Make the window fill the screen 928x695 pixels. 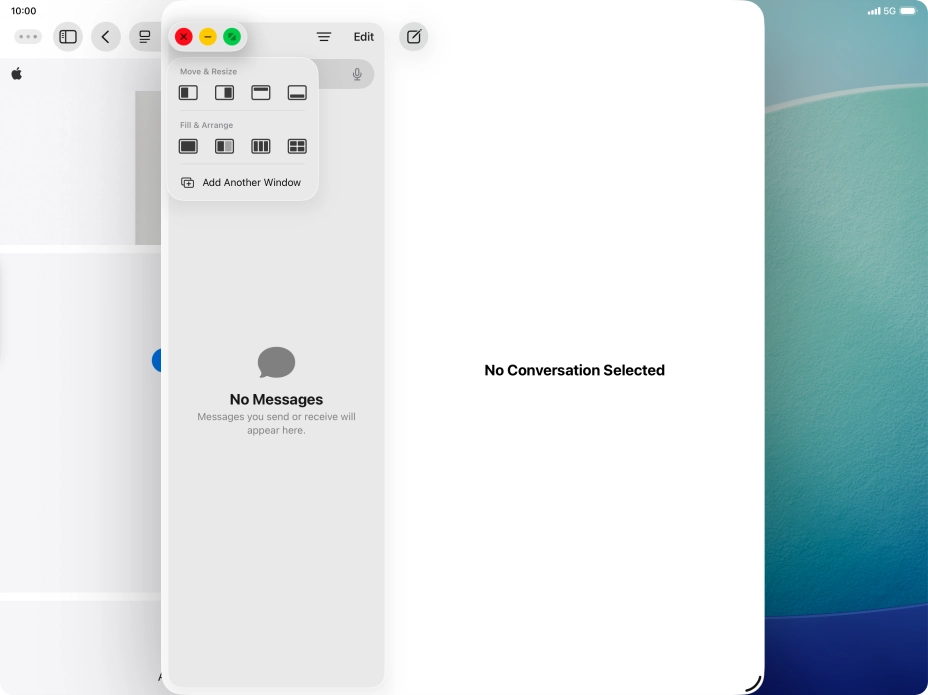pyautogui.click(x=187, y=146)
